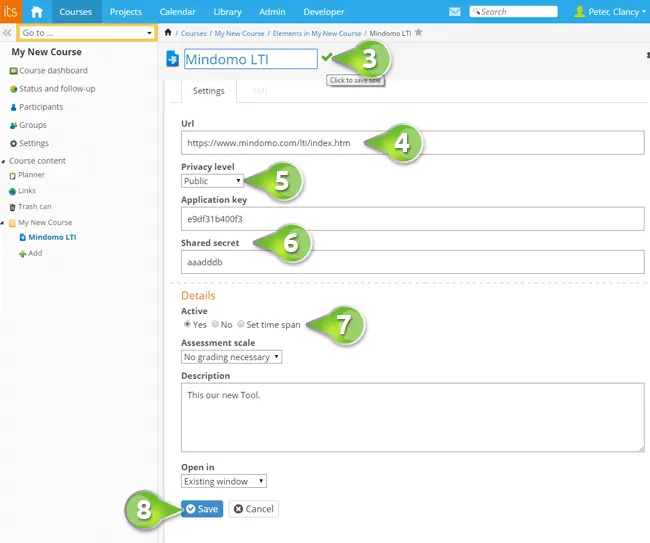Image resolution: width=650 pixels, height=543 pixels.
Task: Open the mail envelope icon
Action: tap(455, 12)
